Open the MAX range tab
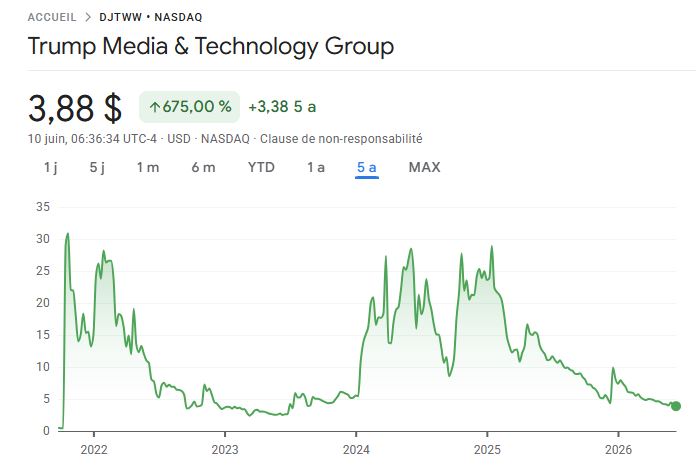Image resolution: width=696 pixels, height=475 pixels. [x=425, y=167]
